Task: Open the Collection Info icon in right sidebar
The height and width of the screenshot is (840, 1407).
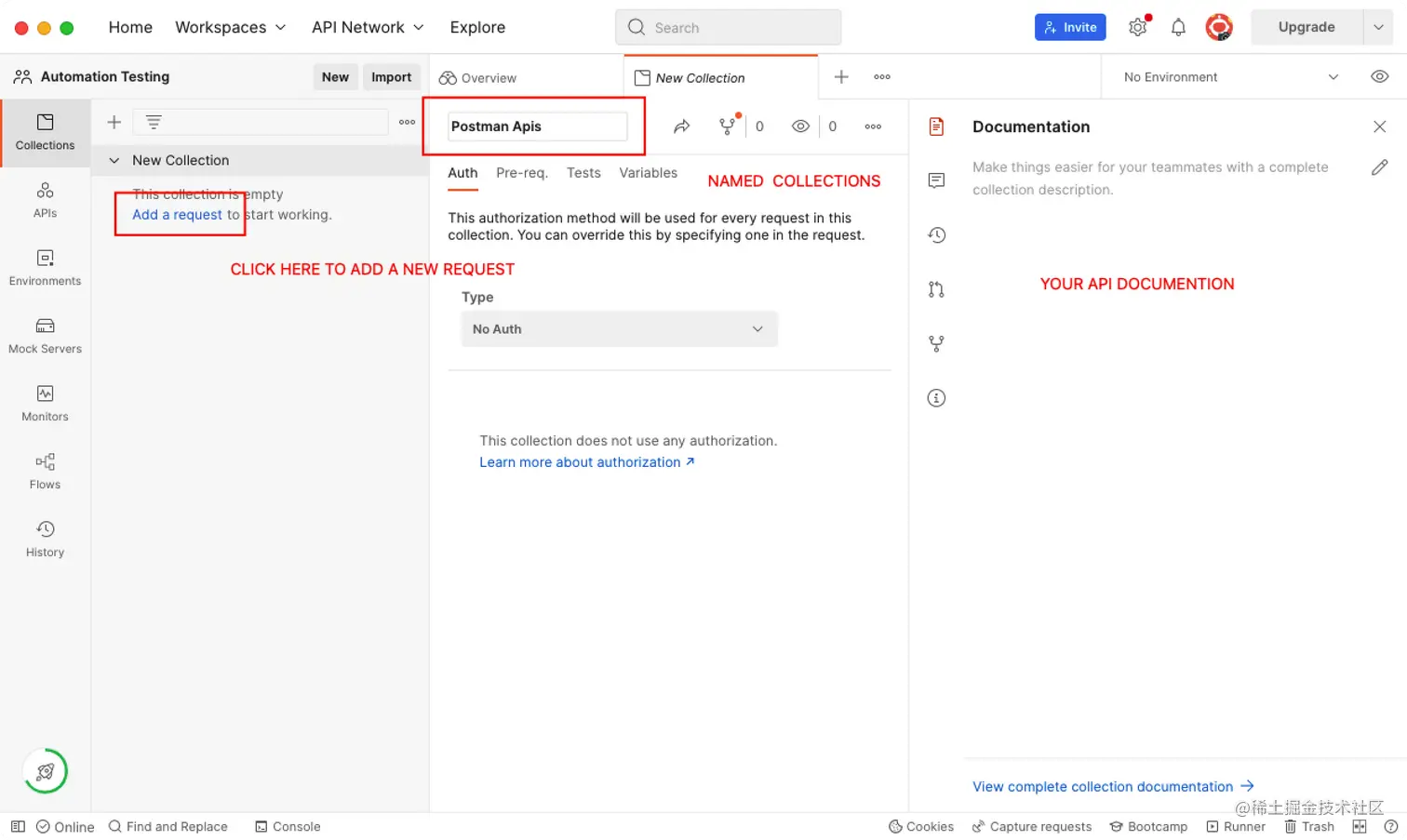Action: pos(937,398)
